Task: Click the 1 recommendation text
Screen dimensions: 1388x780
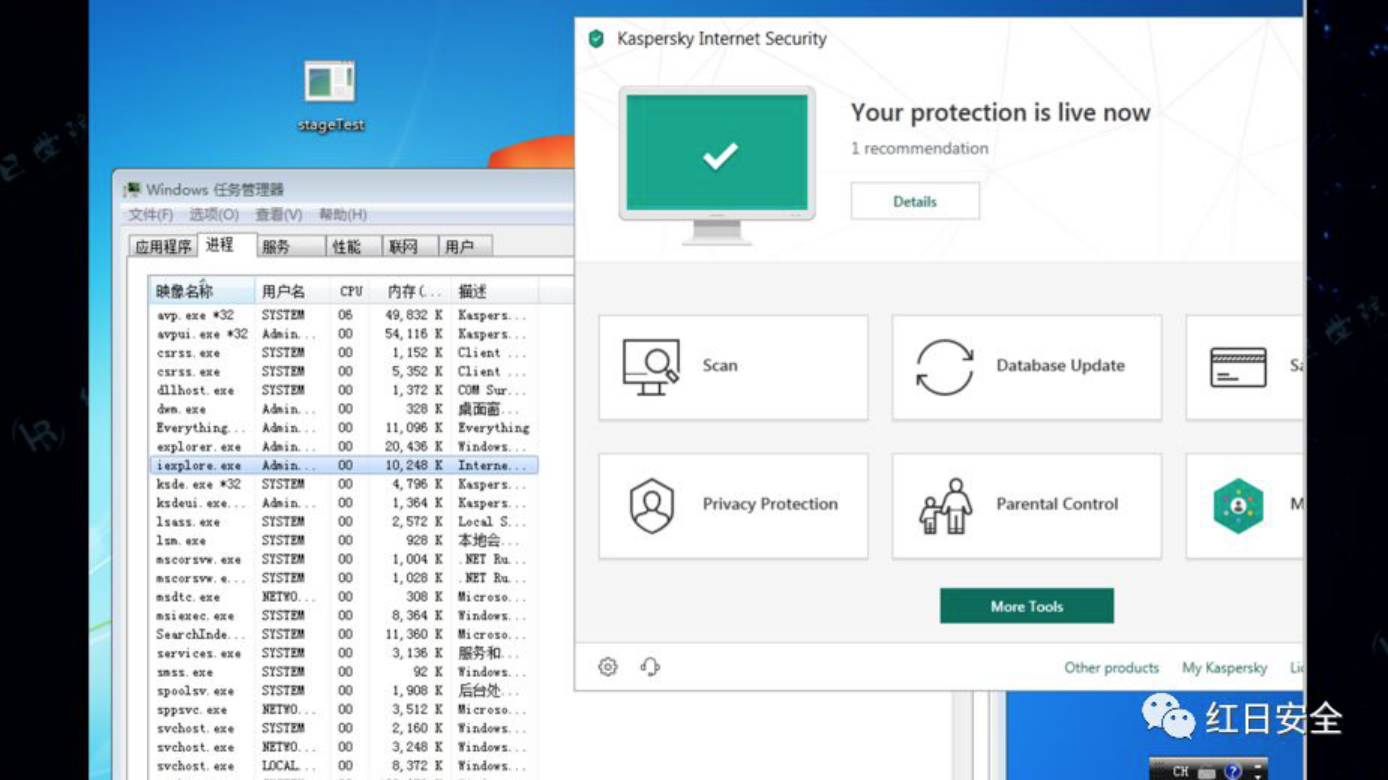Action: point(919,148)
